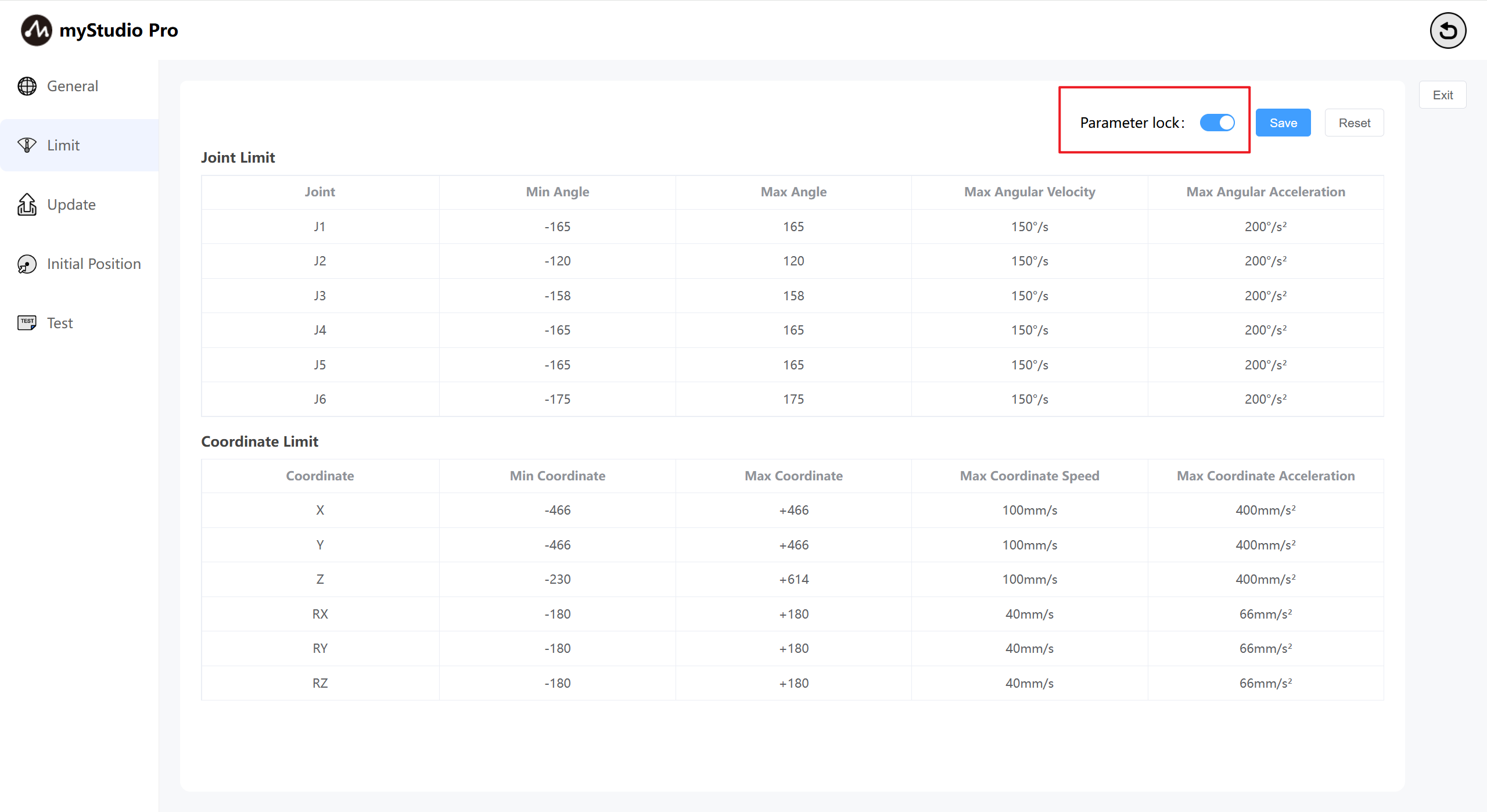Click Z Max Coordinate value +614

pyautogui.click(x=793, y=579)
